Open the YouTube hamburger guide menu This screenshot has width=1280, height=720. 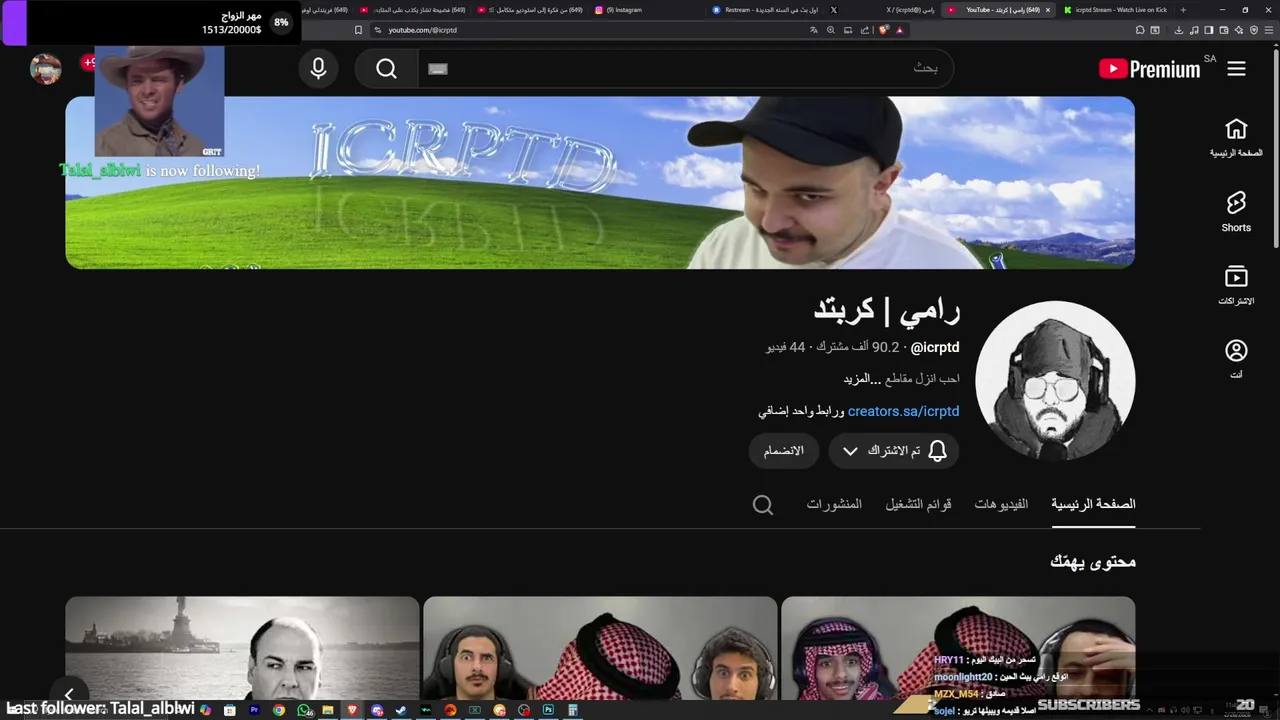point(1236,69)
